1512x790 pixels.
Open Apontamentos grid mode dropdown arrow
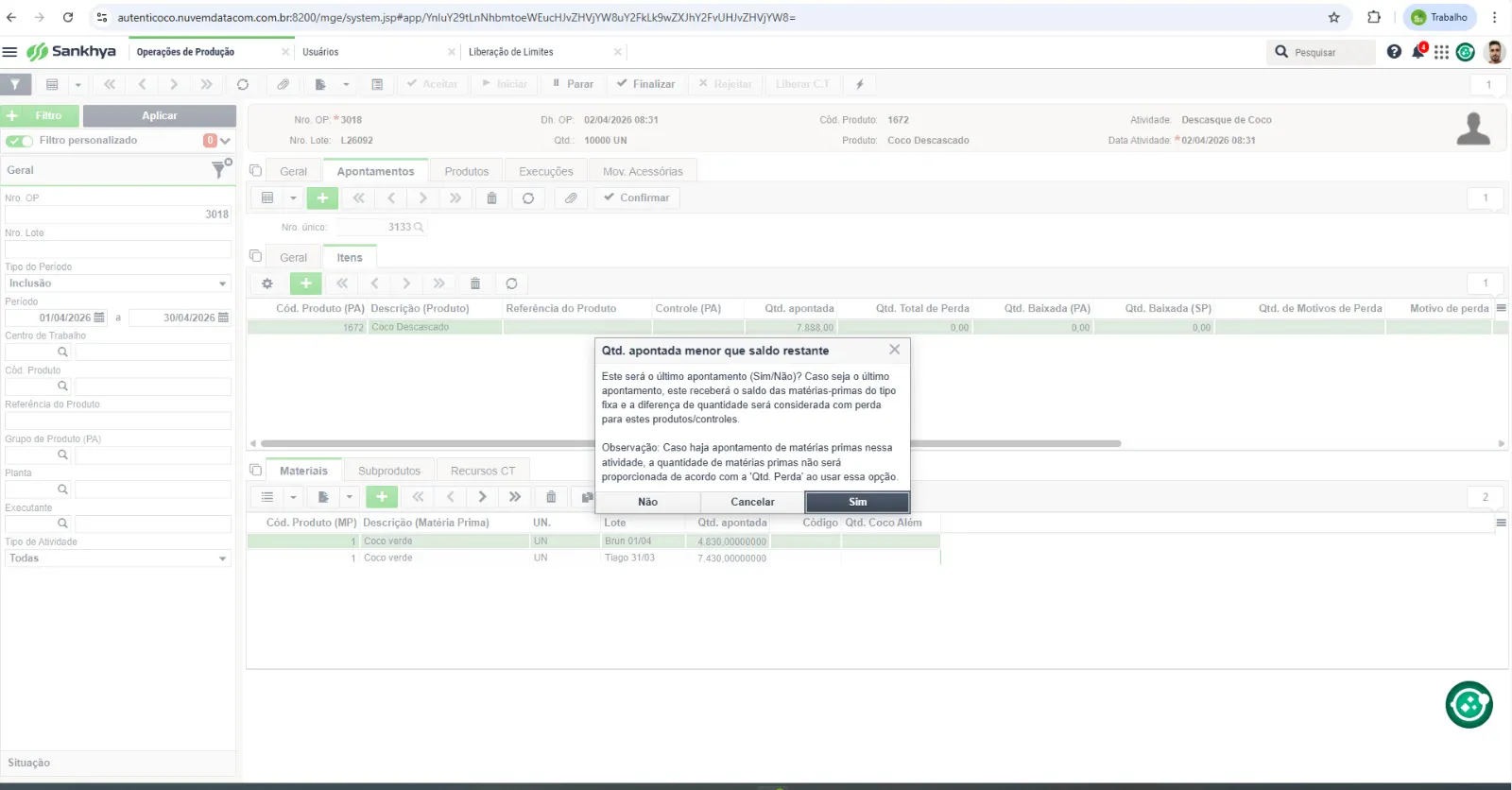[294, 197]
